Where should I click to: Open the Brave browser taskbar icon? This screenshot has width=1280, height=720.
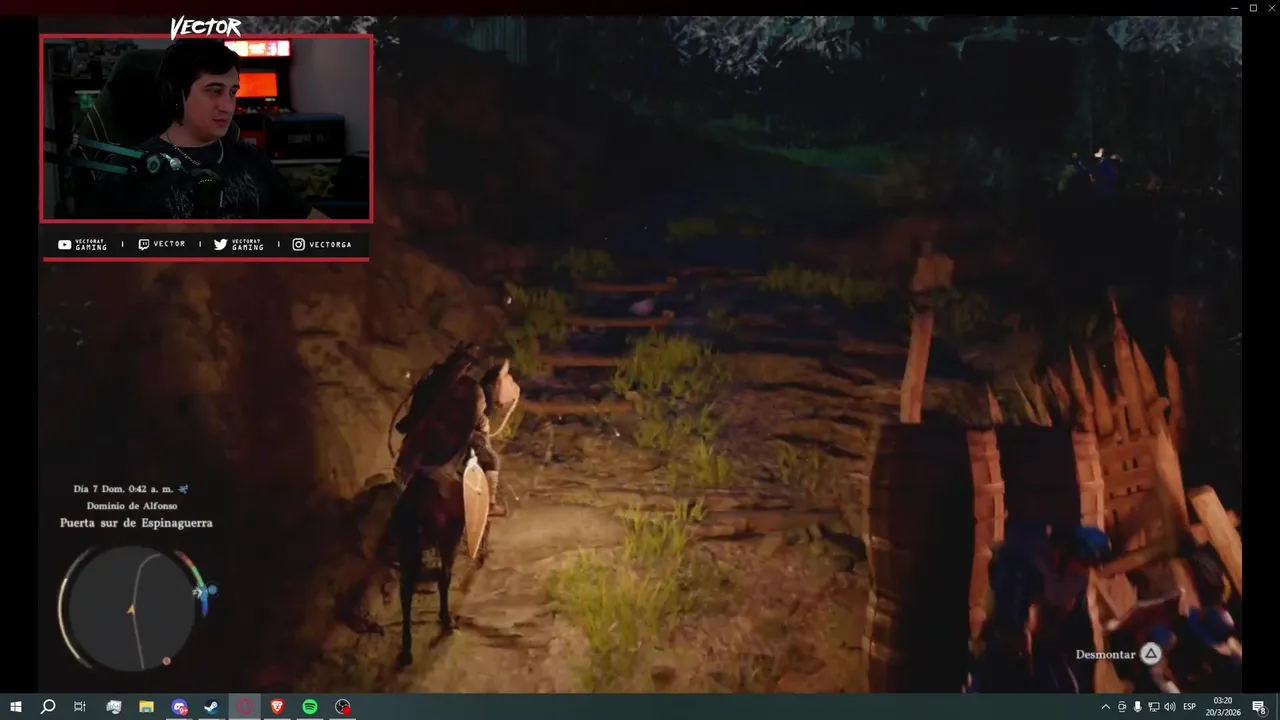click(x=277, y=707)
